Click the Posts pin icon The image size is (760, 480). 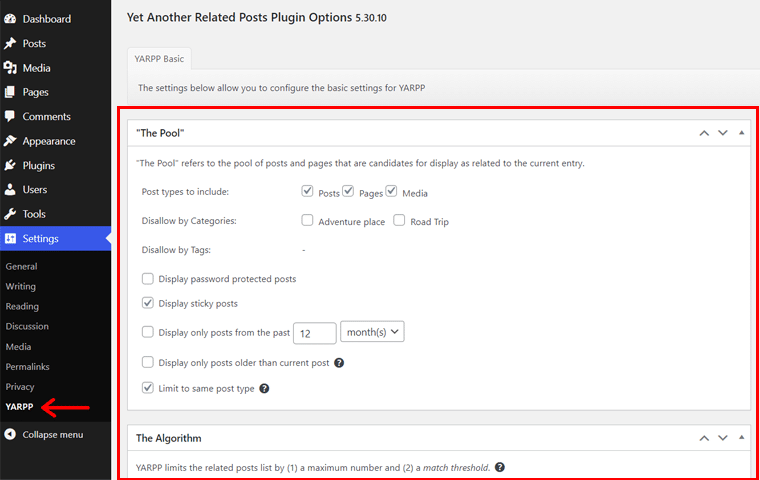10,44
